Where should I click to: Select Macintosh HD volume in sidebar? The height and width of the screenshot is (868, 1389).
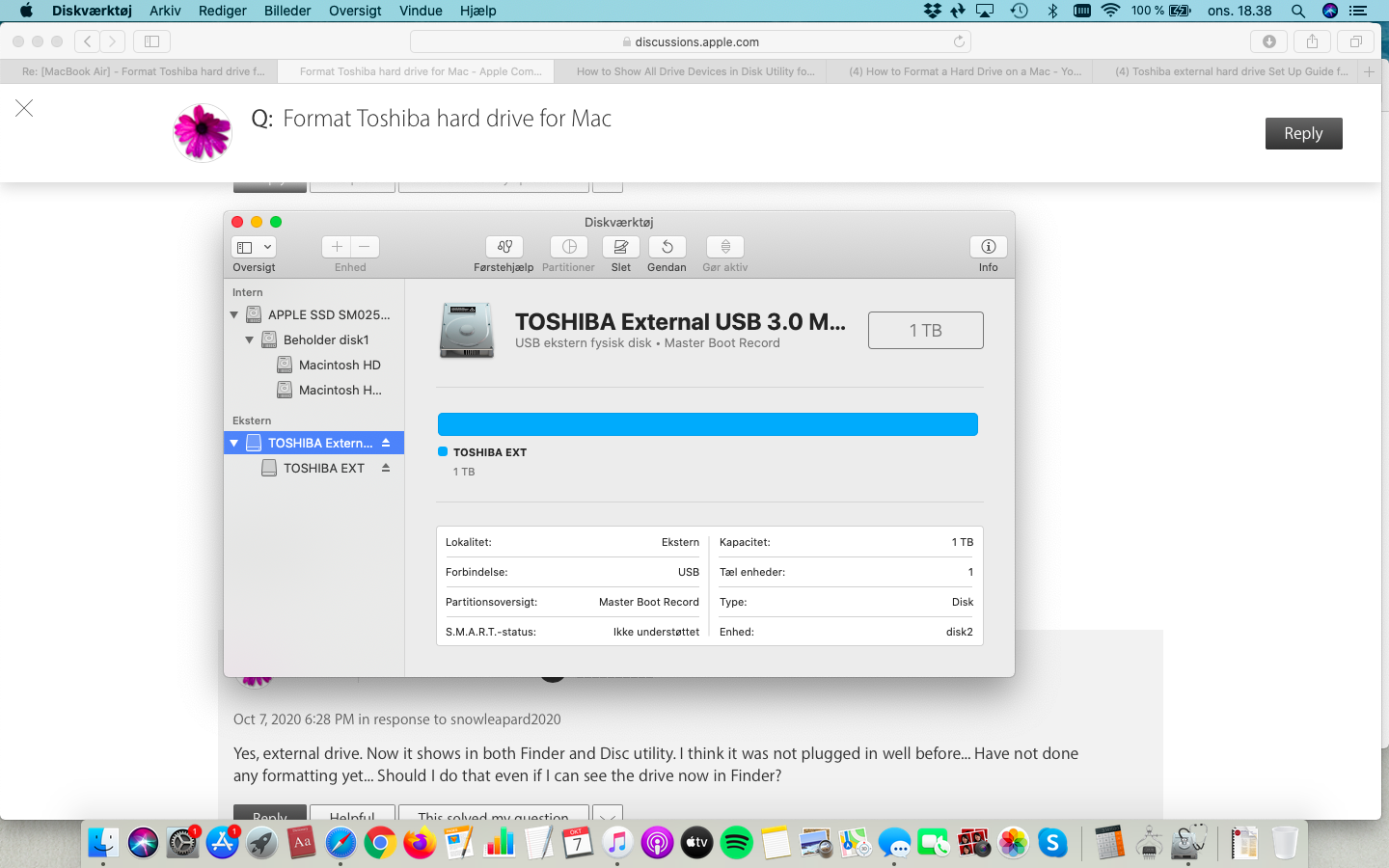(x=315, y=365)
